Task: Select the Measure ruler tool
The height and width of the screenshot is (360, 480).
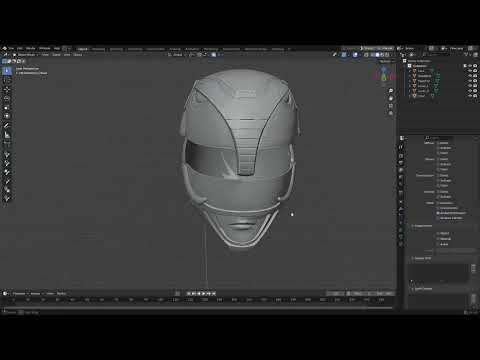Action: click(x=7, y=135)
